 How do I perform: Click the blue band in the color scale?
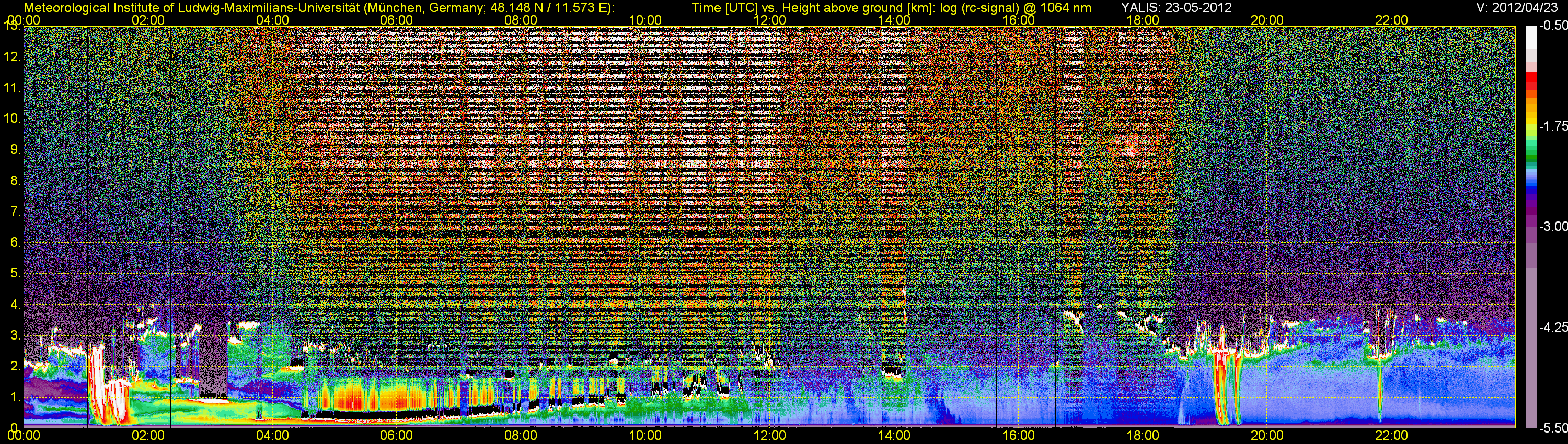coord(1531,182)
